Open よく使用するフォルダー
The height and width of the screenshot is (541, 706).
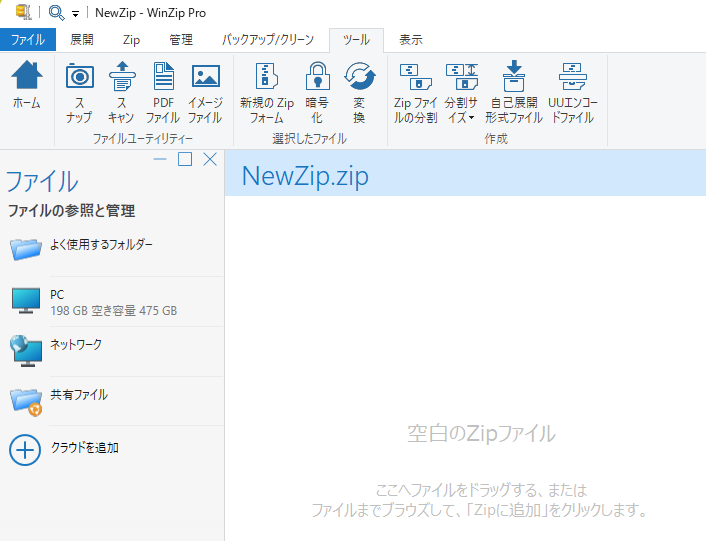pyautogui.click(x=112, y=249)
